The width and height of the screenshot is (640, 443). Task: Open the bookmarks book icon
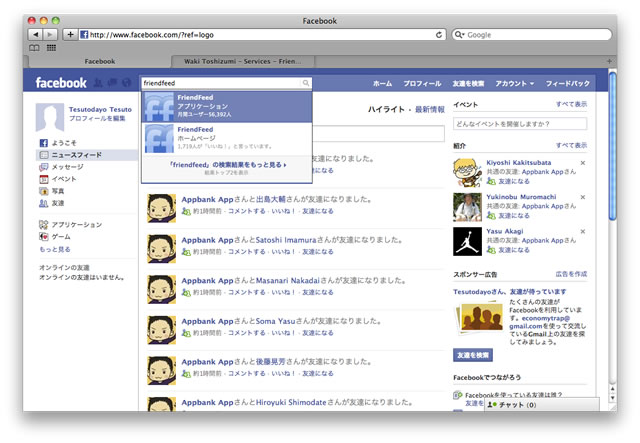click(34, 48)
